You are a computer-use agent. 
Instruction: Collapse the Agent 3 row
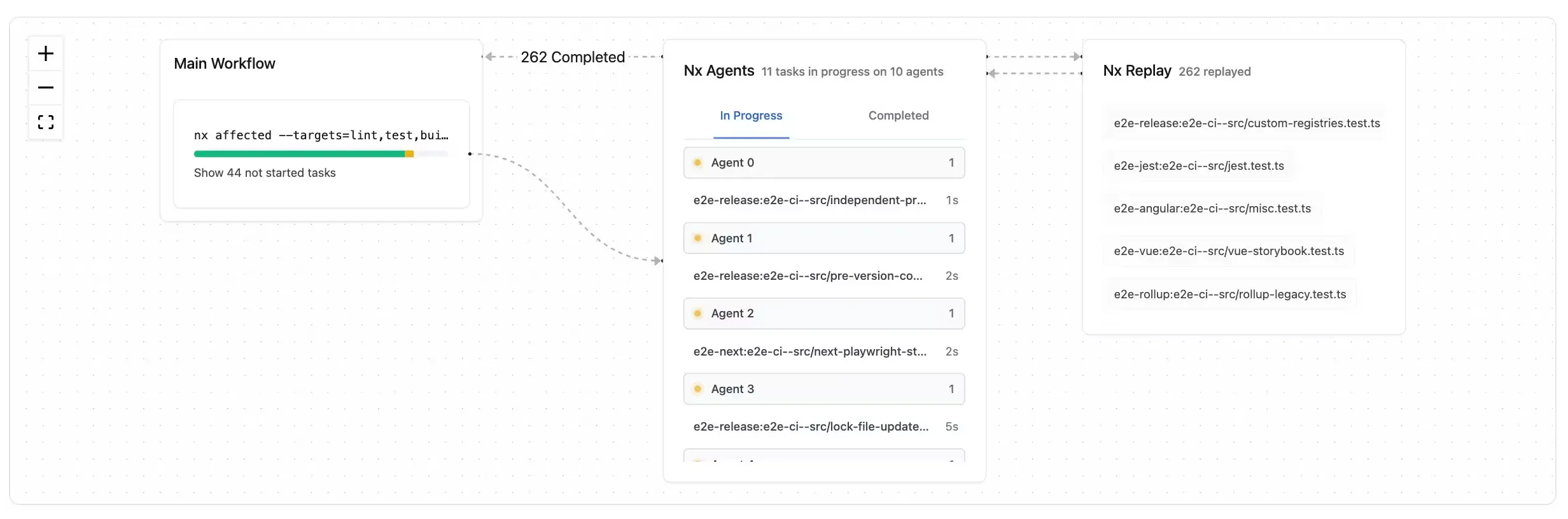pos(823,389)
